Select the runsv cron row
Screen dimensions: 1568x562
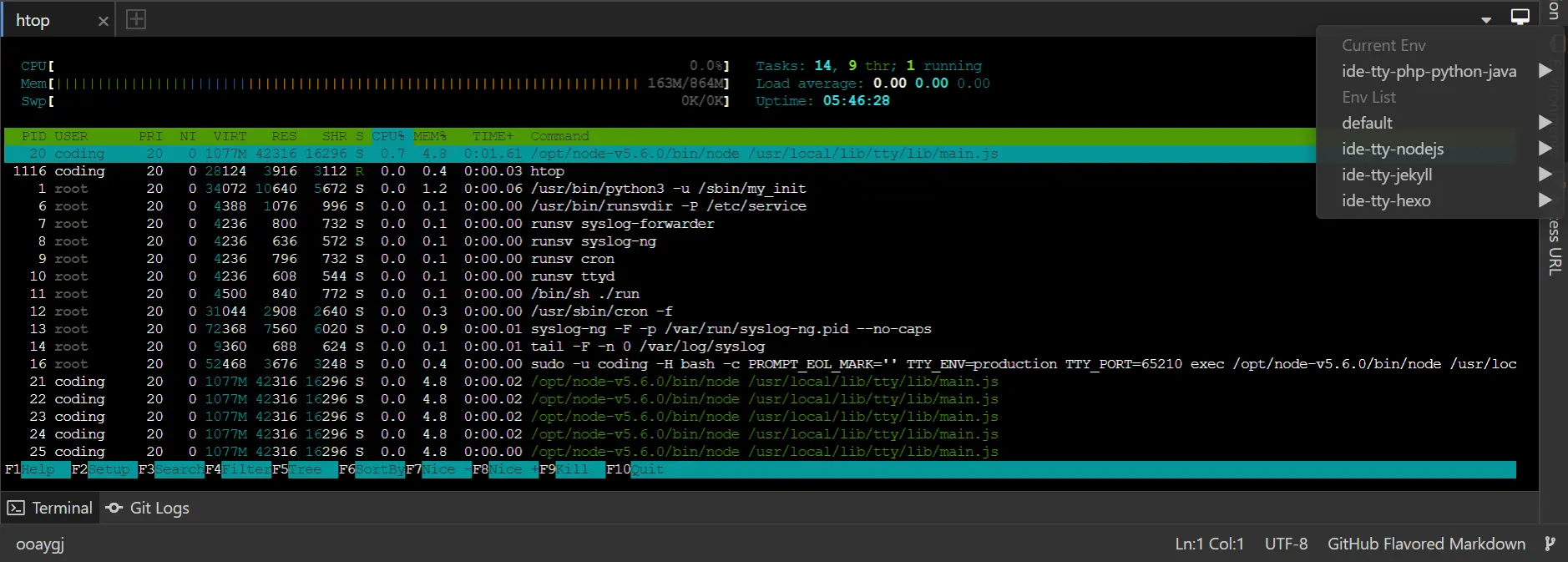pyautogui.click(x=760, y=259)
